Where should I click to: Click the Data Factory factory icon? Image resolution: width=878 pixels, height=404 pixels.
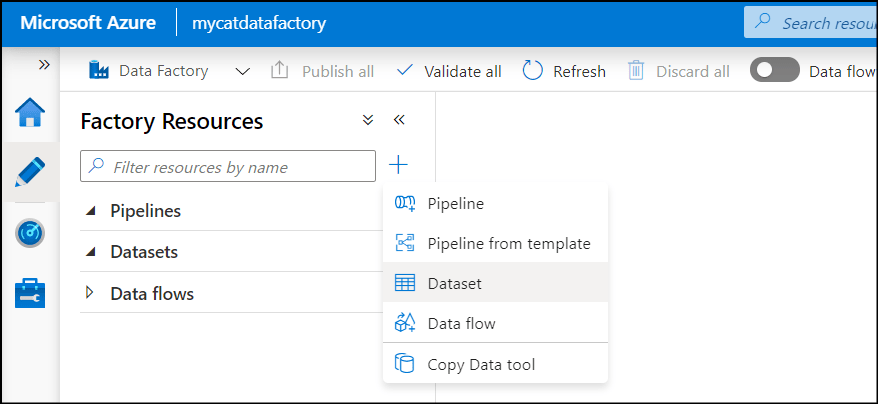(x=100, y=71)
